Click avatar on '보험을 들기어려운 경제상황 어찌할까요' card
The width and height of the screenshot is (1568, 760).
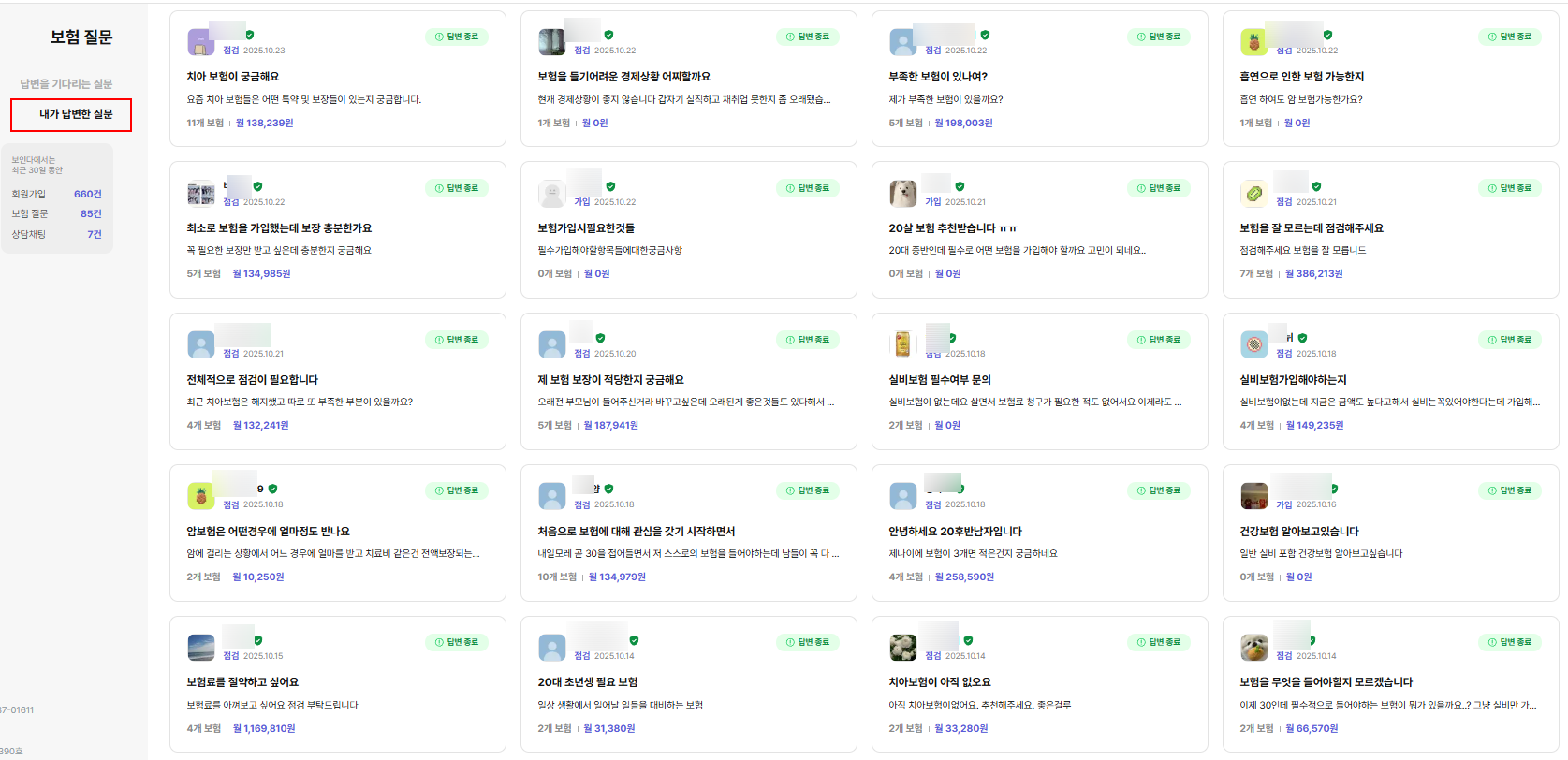click(x=552, y=42)
